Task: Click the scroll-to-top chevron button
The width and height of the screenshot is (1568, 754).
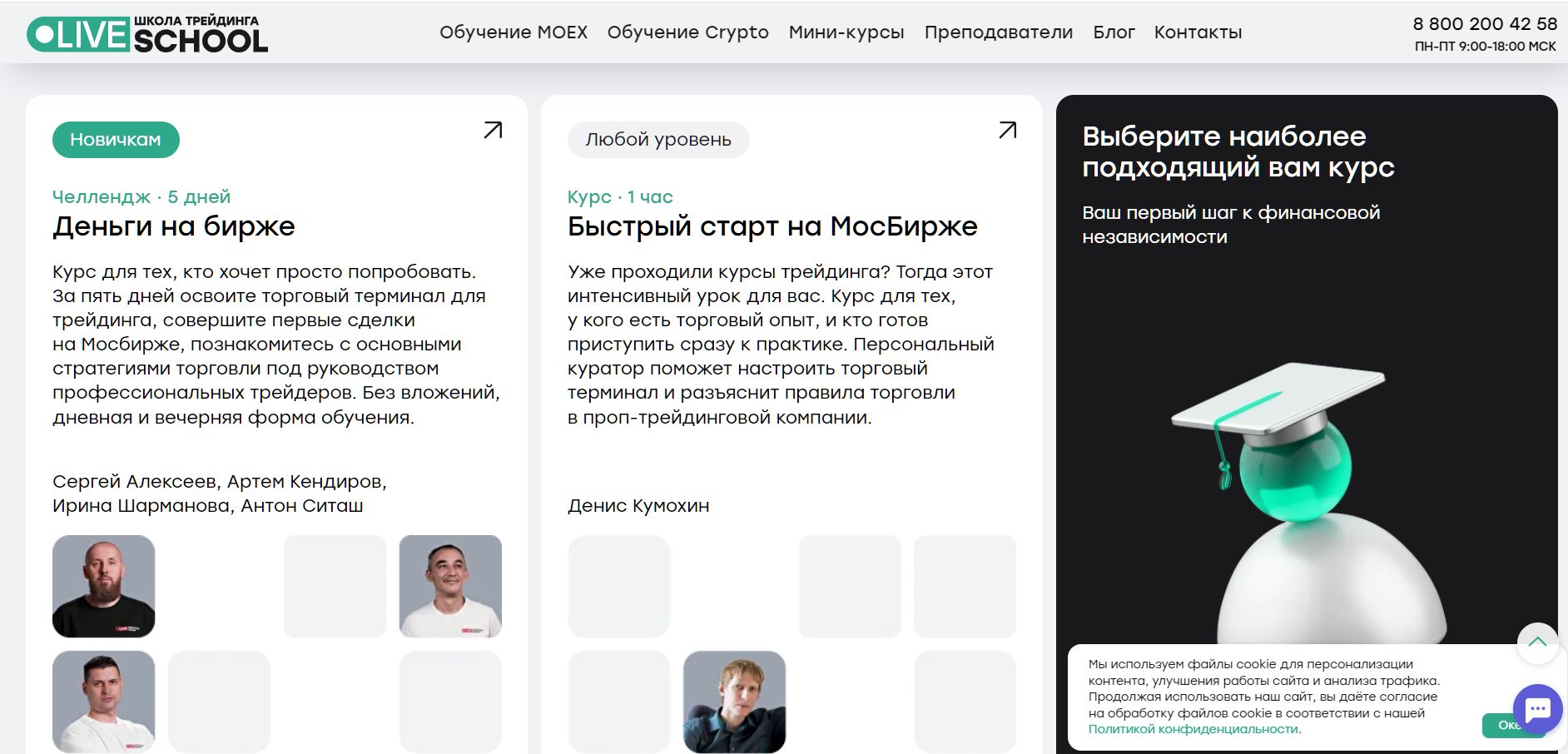Action: pyautogui.click(x=1537, y=642)
